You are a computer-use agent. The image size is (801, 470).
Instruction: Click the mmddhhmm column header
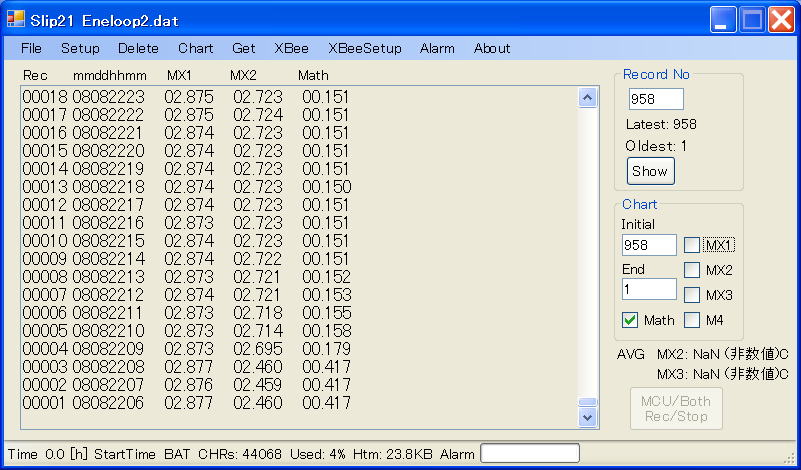(x=110, y=76)
